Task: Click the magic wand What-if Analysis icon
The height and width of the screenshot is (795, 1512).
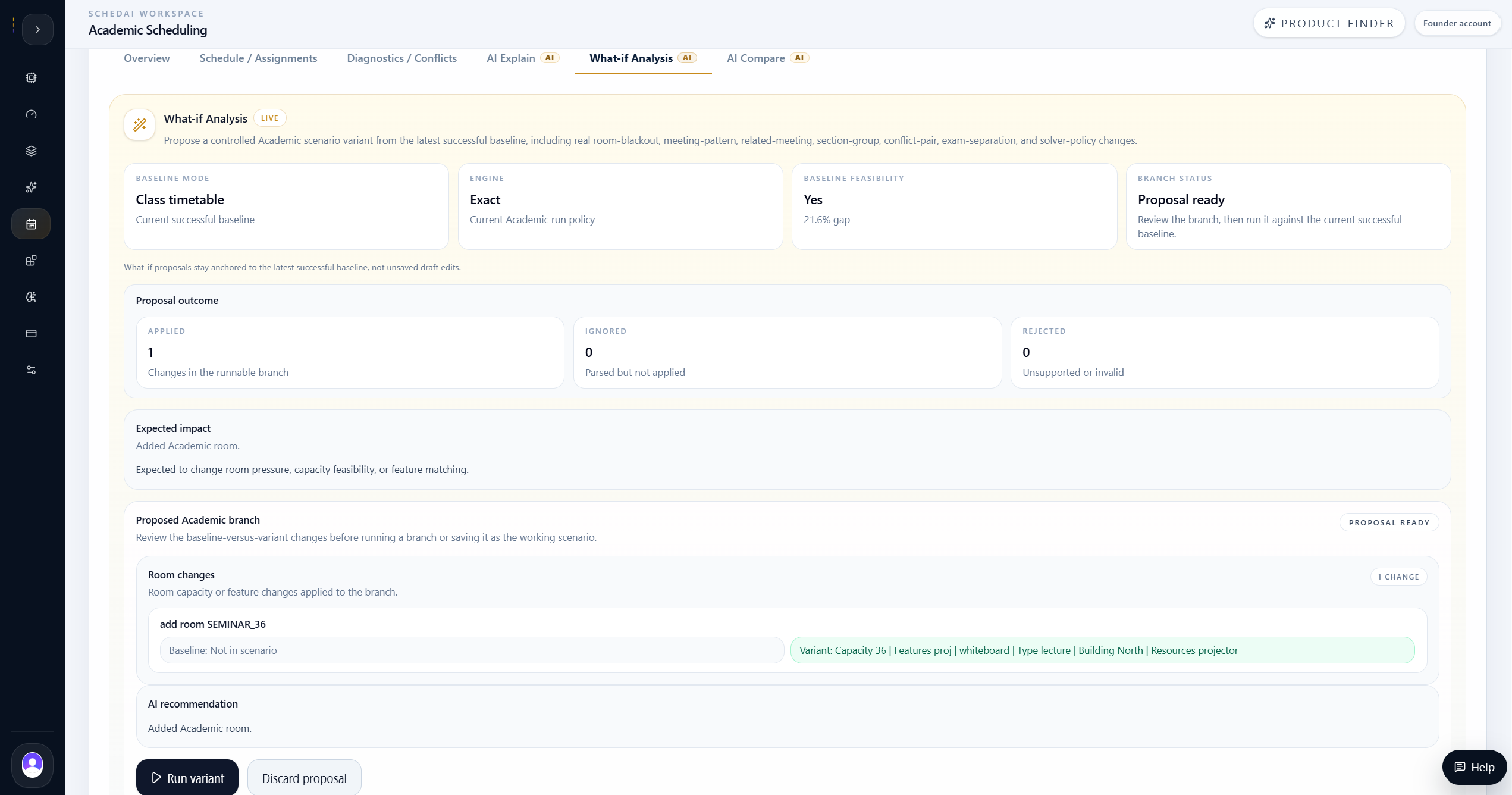Action: click(x=140, y=125)
